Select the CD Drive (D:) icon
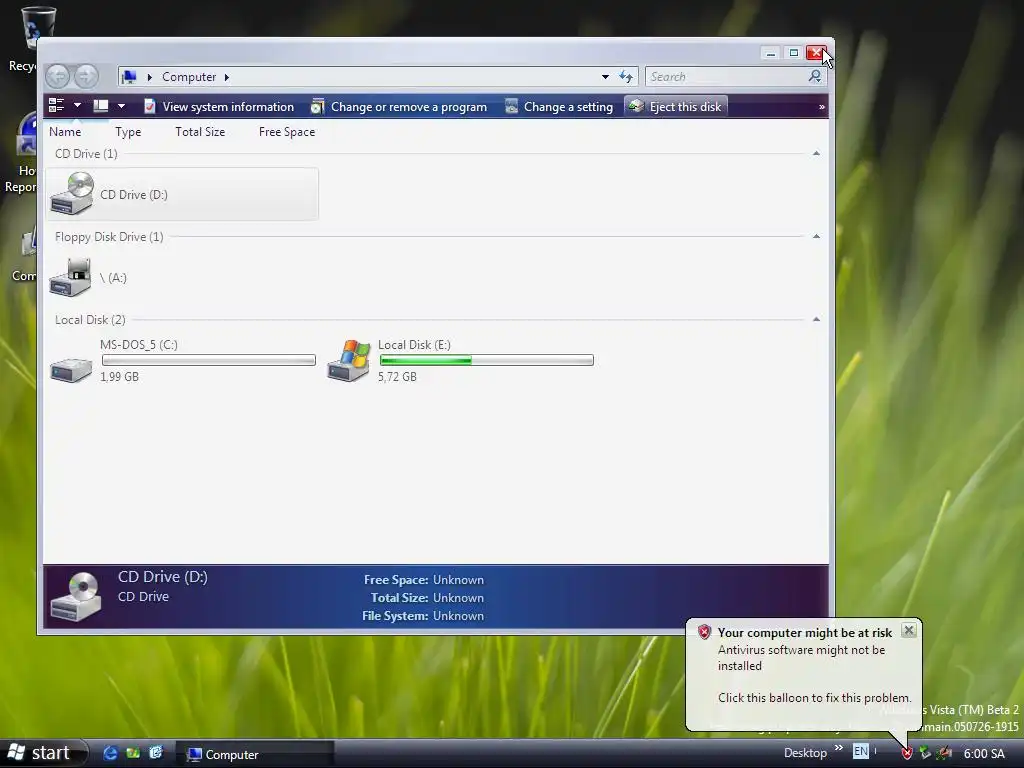The height and width of the screenshot is (768, 1024). tap(72, 193)
